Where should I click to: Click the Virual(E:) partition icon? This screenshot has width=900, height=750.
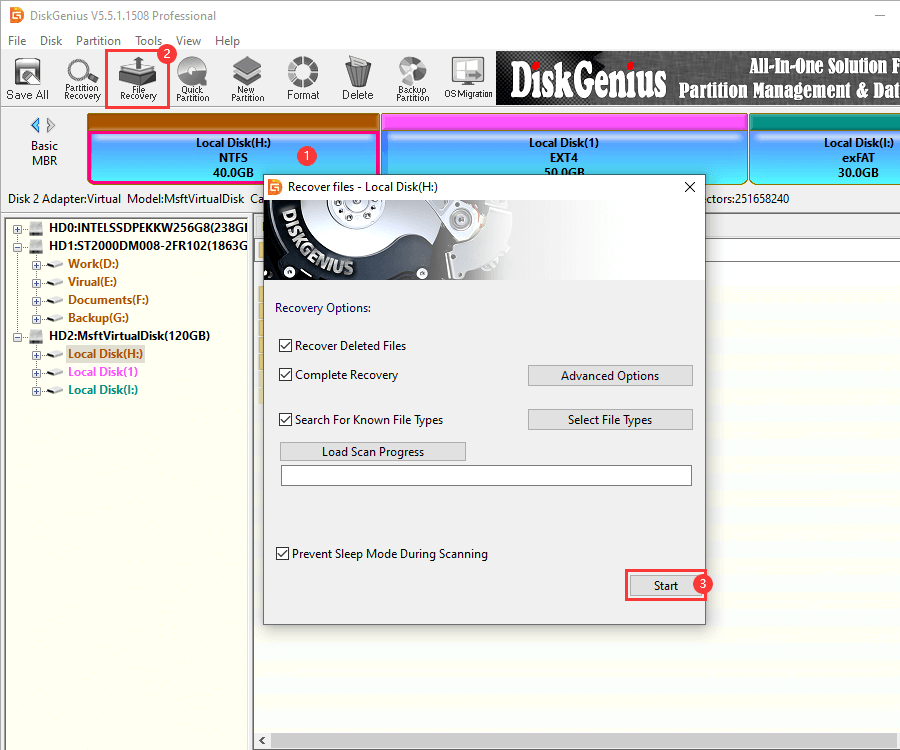pos(55,282)
